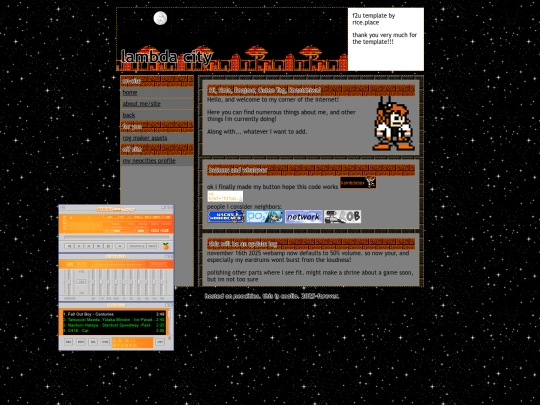The image size is (540, 405).
Task: Click the 12K equalizer band slider
Action: click(146, 282)
